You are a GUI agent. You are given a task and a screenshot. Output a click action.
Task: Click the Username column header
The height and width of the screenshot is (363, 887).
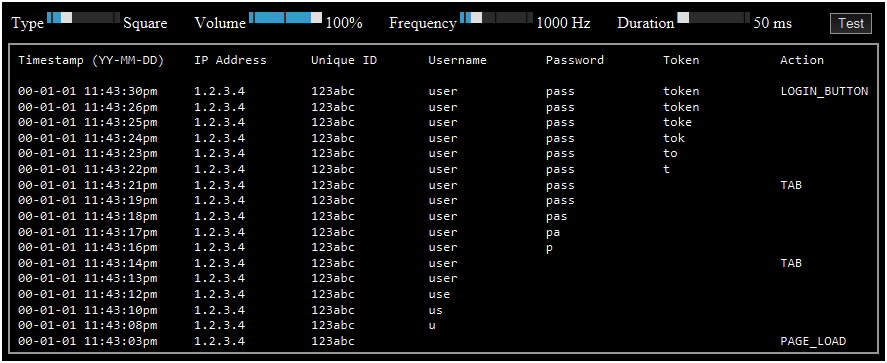pos(457,60)
